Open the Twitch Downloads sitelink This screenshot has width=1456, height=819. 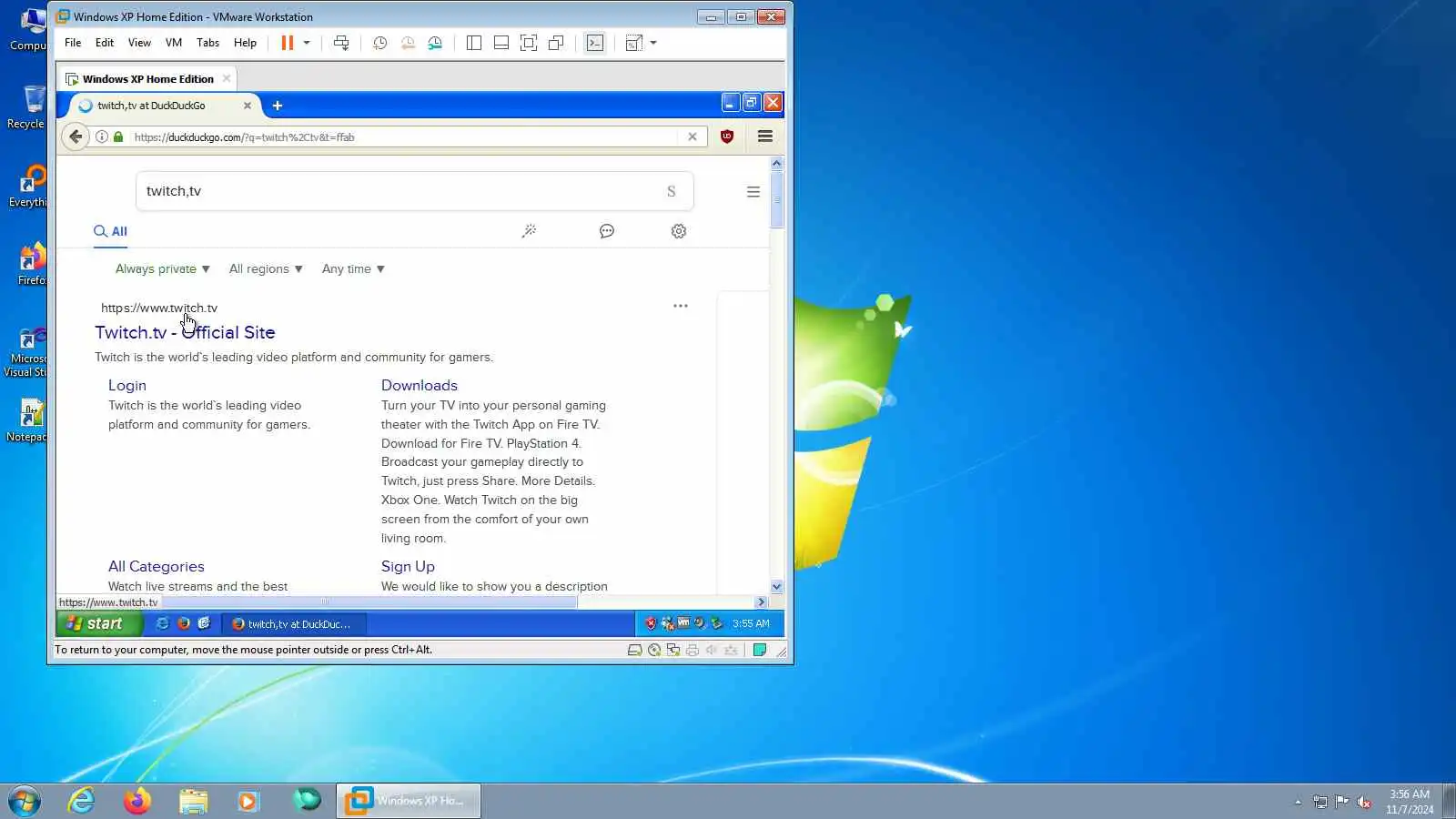pos(420,385)
